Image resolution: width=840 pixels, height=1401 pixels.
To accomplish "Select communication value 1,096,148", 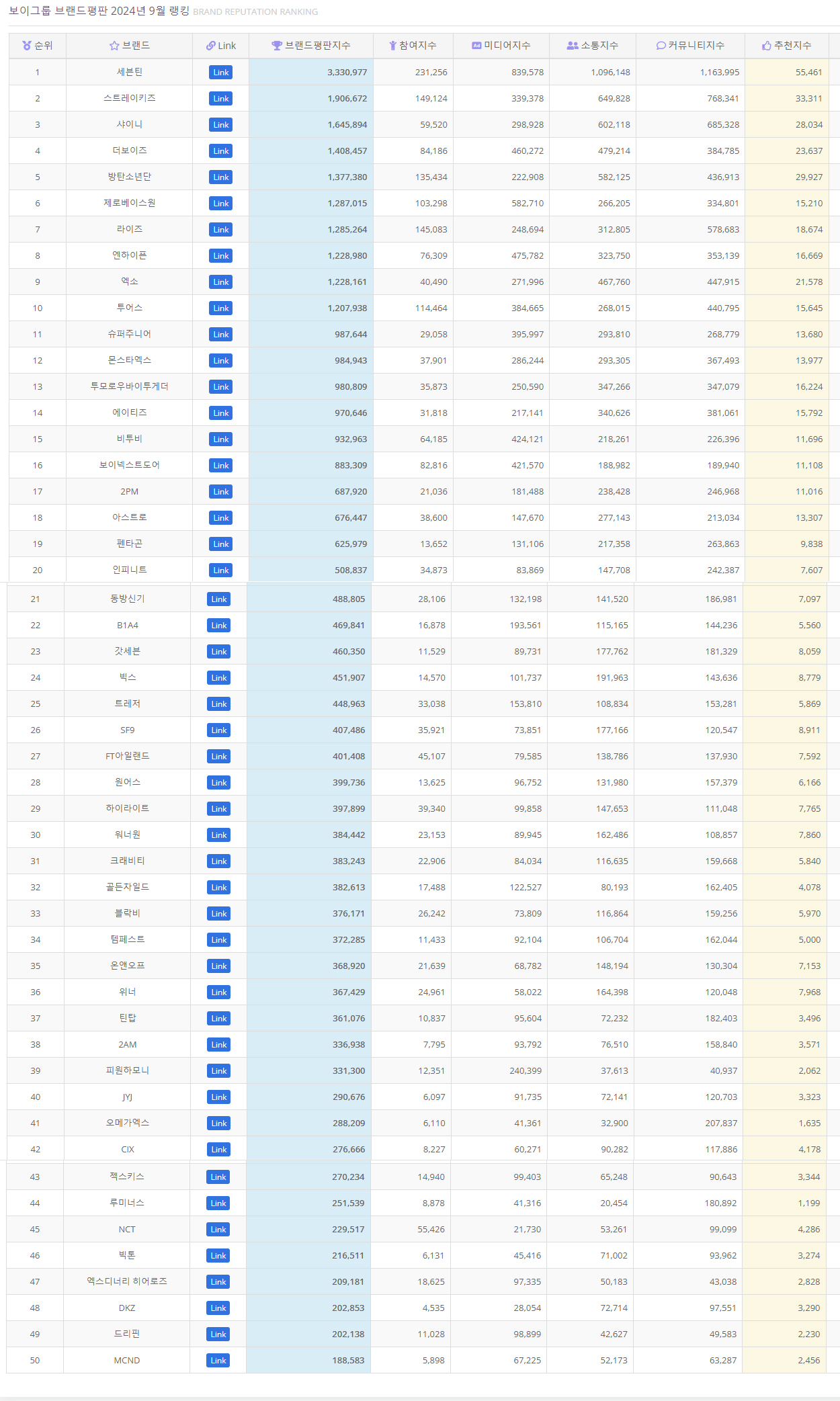I will point(610,73).
